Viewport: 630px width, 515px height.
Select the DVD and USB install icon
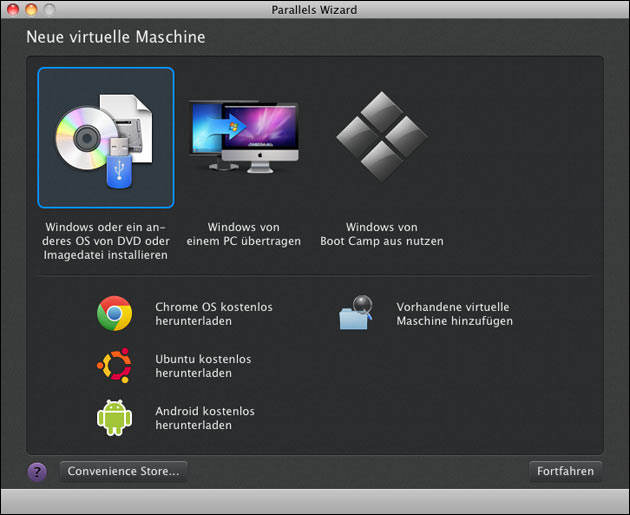coord(106,138)
